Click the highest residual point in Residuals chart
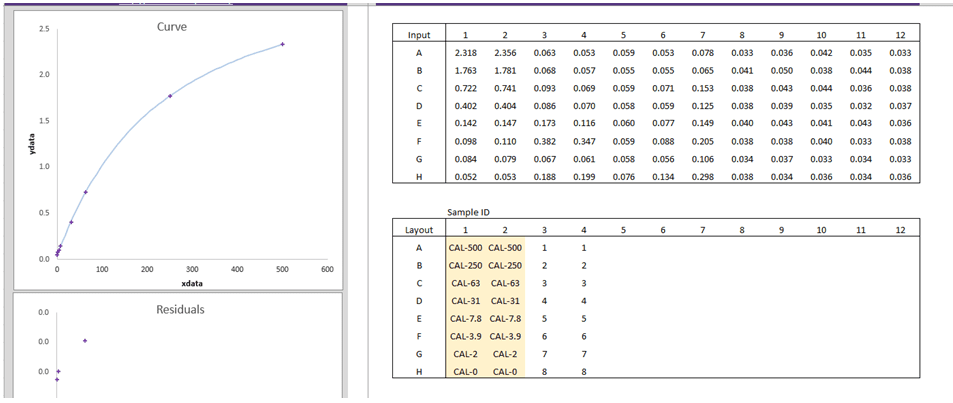 [84, 340]
